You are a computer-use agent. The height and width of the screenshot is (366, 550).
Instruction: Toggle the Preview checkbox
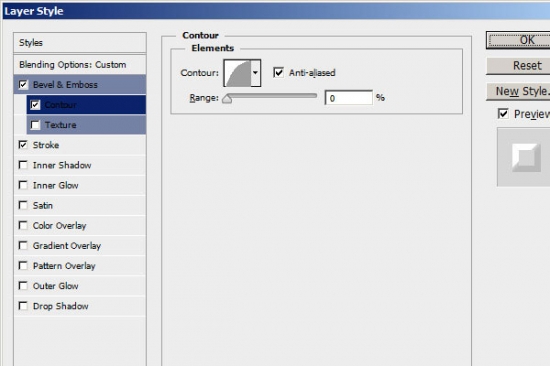click(503, 114)
